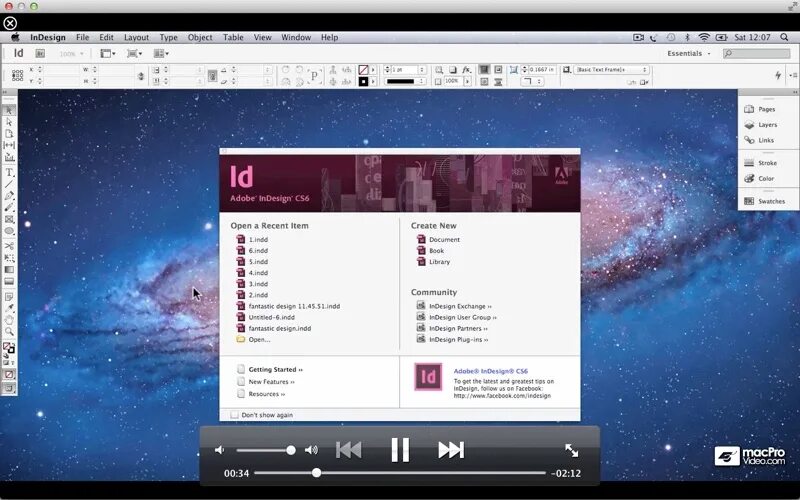Open the Object menu
Screen dimensions: 800x500
coord(199,37)
